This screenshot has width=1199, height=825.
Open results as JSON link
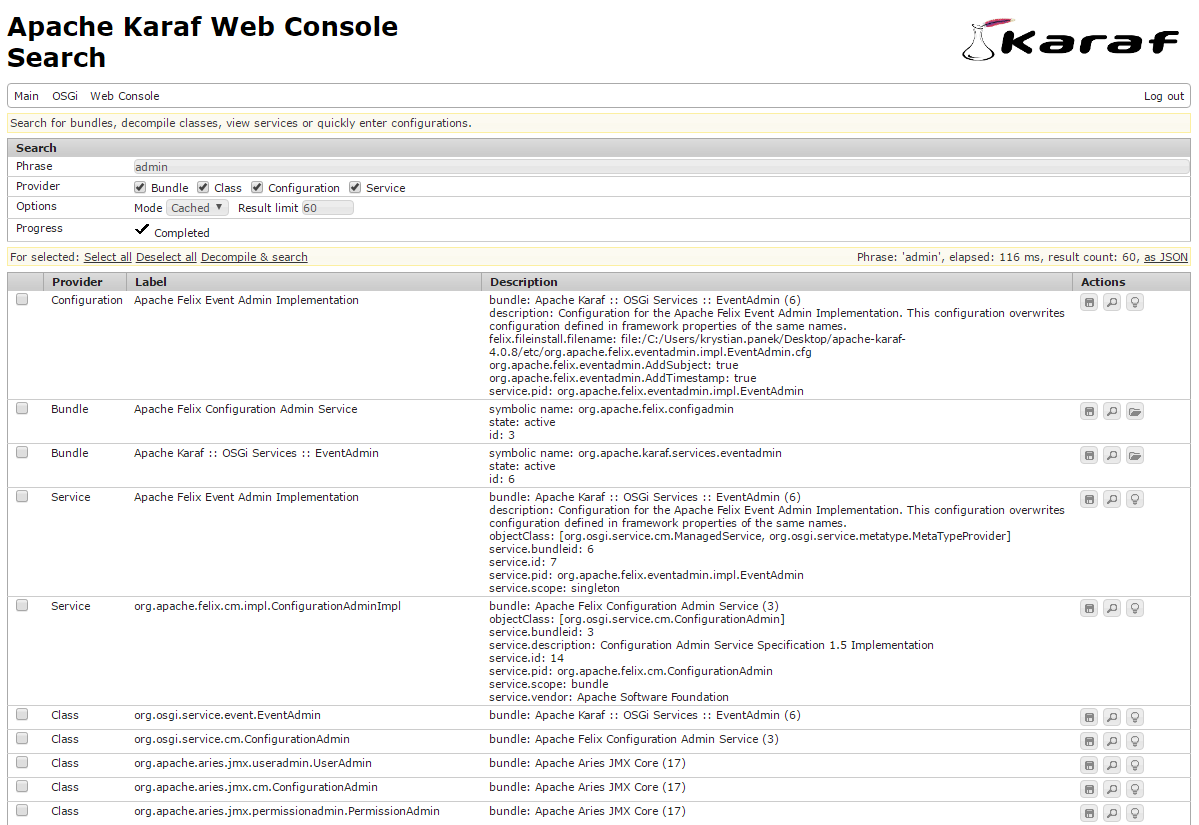click(x=1166, y=258)
